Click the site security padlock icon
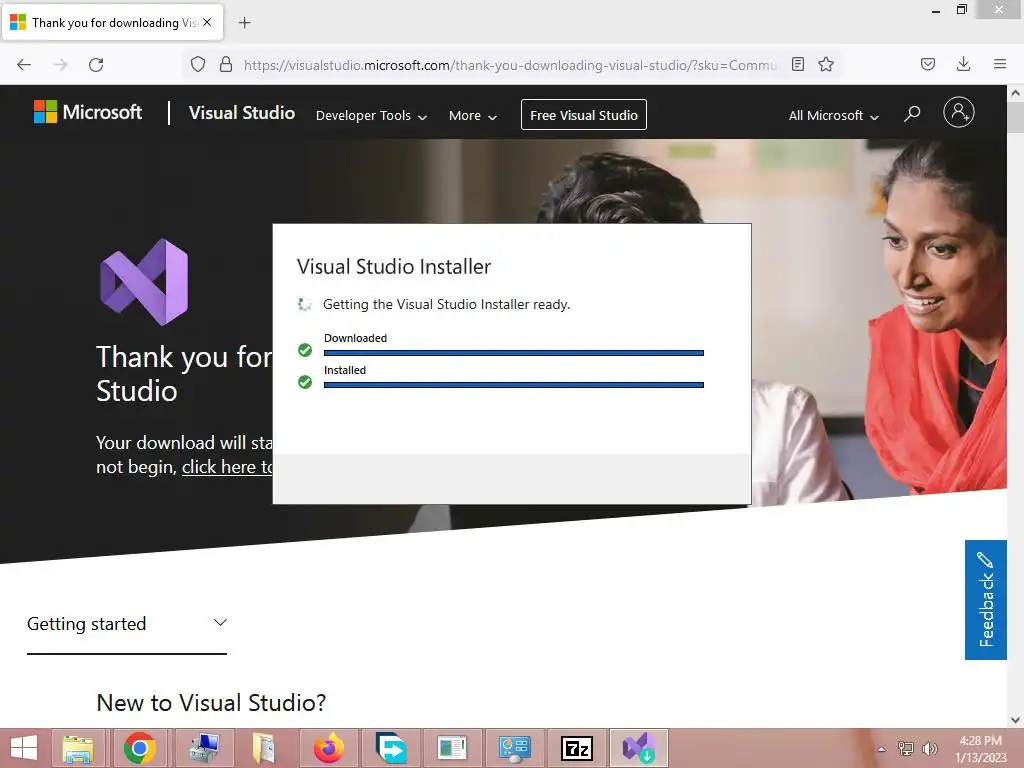Image resolution: width=1024 pixels, height=768 pixels. point(226,64)
